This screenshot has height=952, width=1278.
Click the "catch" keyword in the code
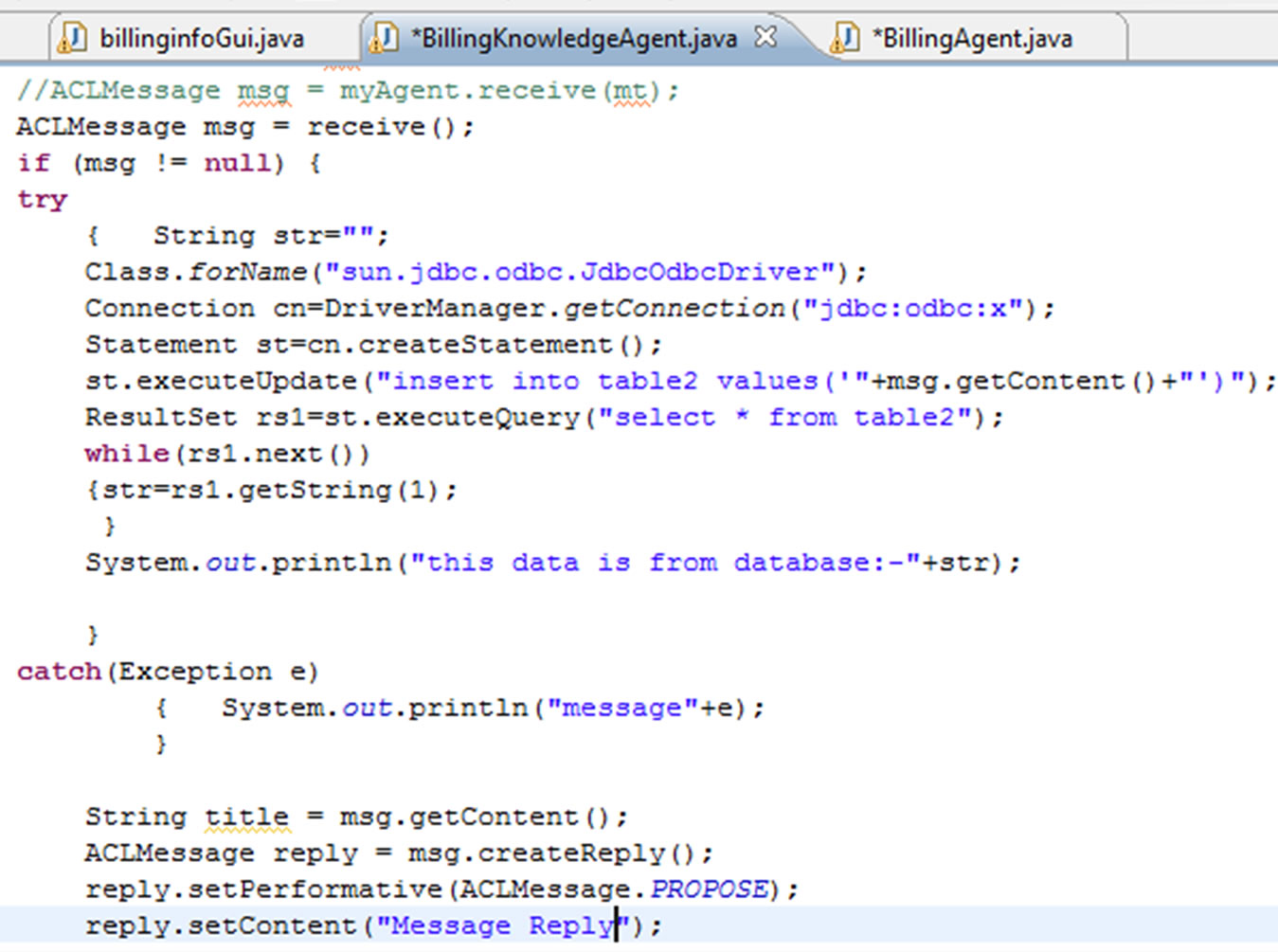point(59,672)
